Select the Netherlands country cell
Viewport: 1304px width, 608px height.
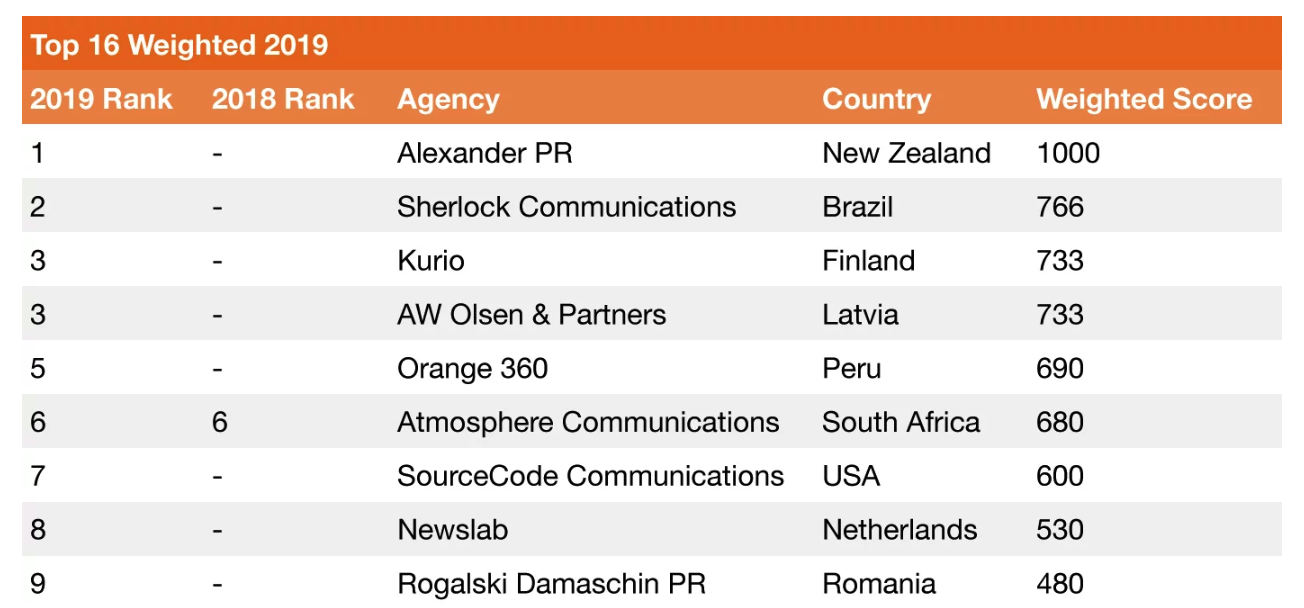point(900,531)
